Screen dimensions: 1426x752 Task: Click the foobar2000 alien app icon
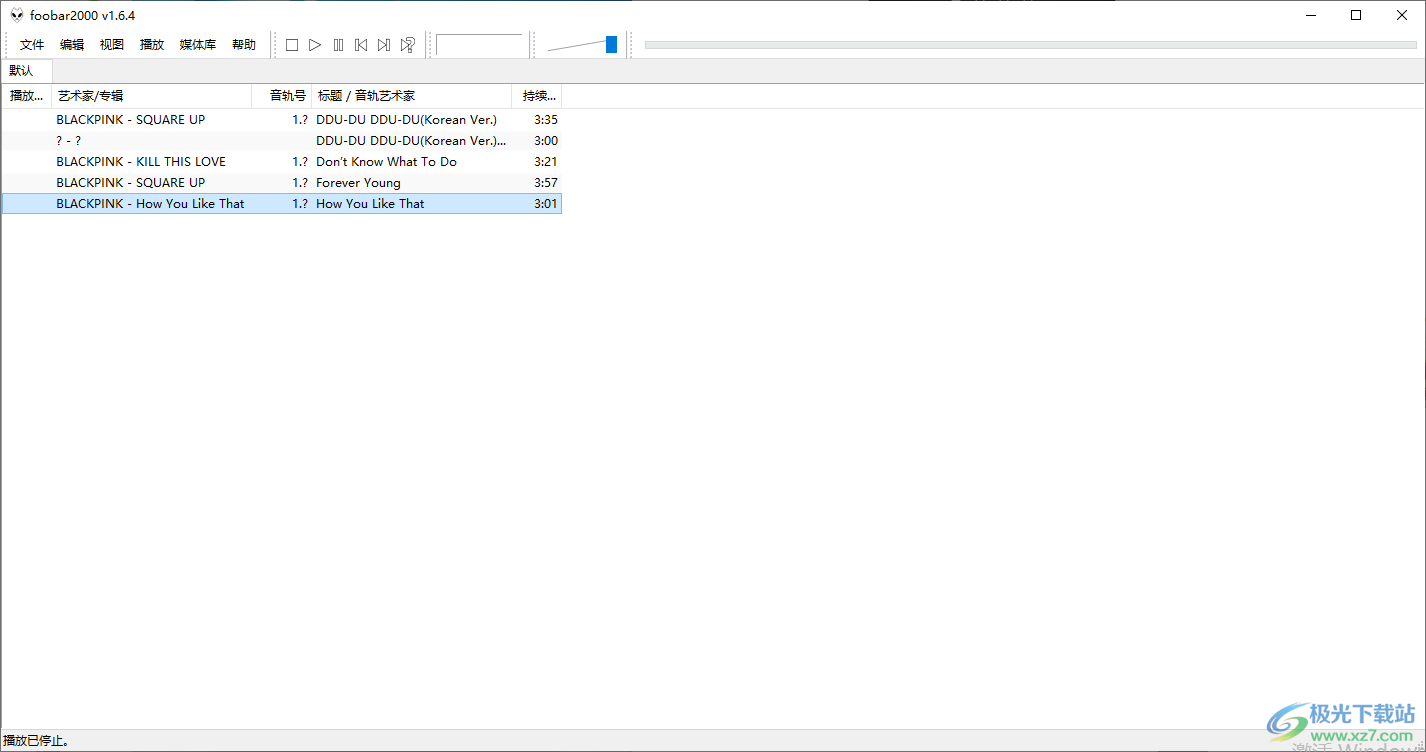point(17,15)
